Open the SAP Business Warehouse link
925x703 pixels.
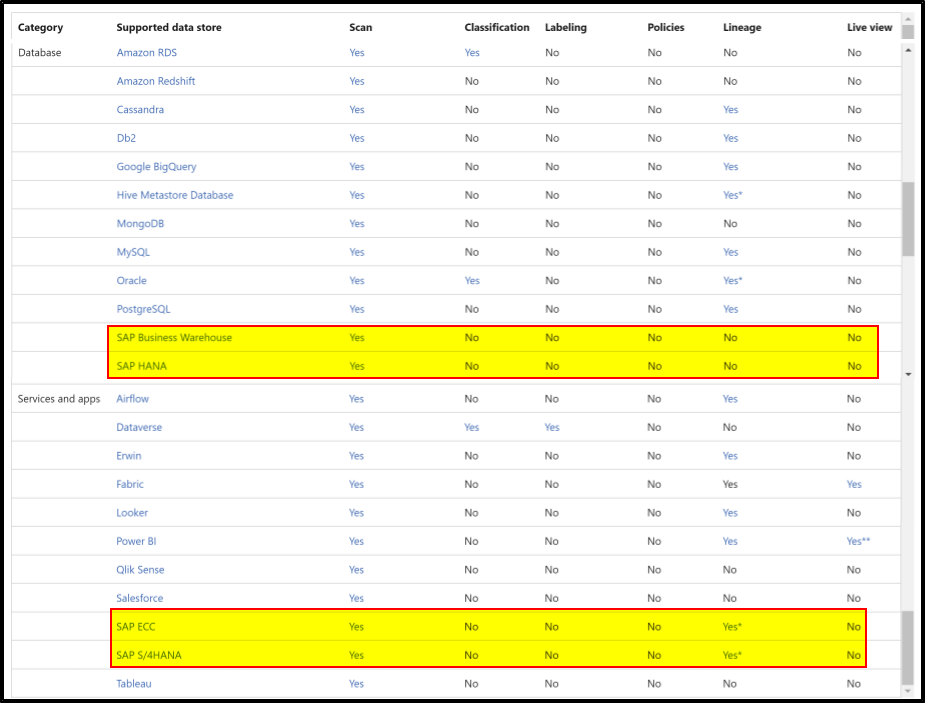174,337
